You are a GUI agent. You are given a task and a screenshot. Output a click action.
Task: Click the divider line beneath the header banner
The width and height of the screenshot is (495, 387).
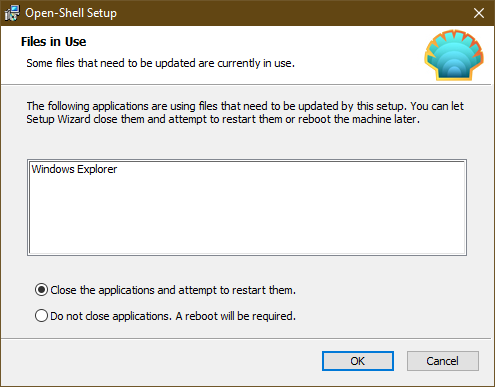pyautogui.click(x=246, y=85)
